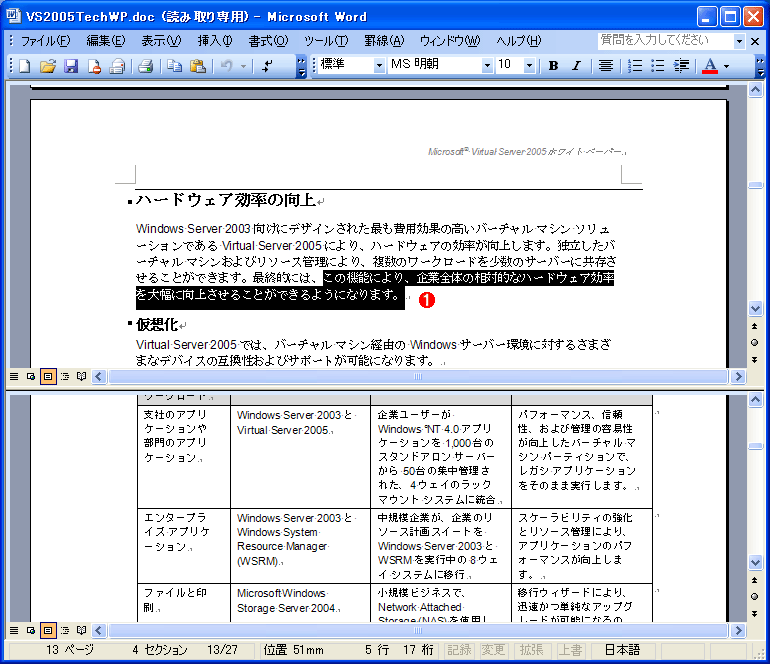The image size is (770, 664).
Task: Click Previous Page double arrow in upper pane
Action: (x=755, y=326)
